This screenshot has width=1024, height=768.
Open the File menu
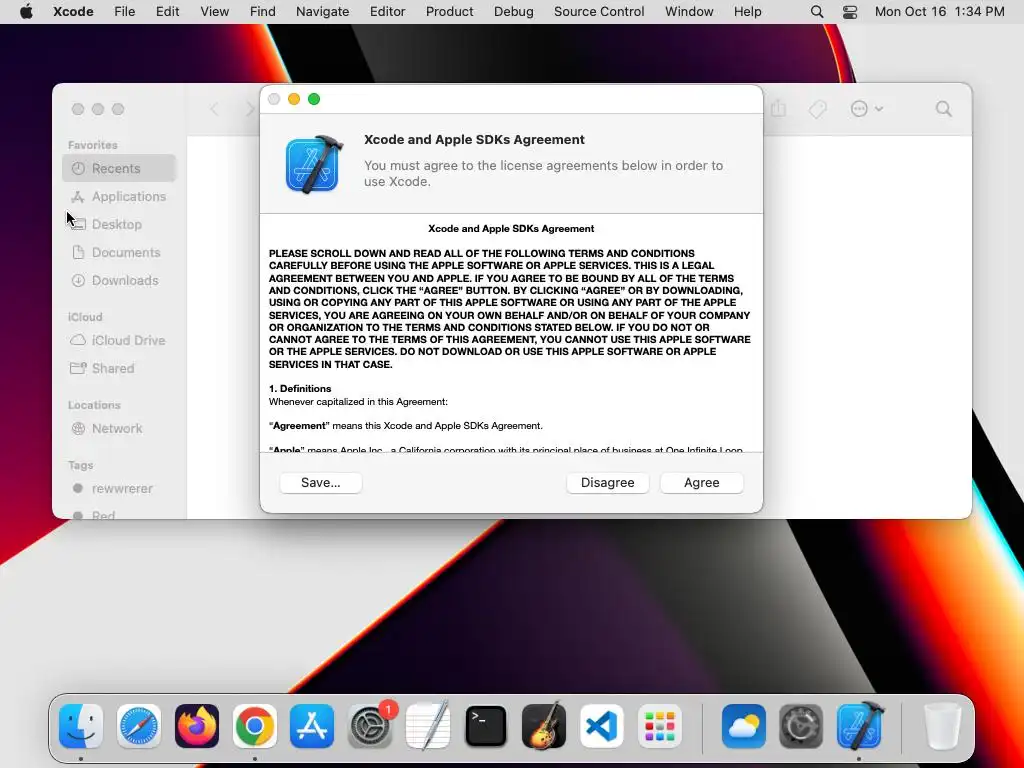coord(124,12)
